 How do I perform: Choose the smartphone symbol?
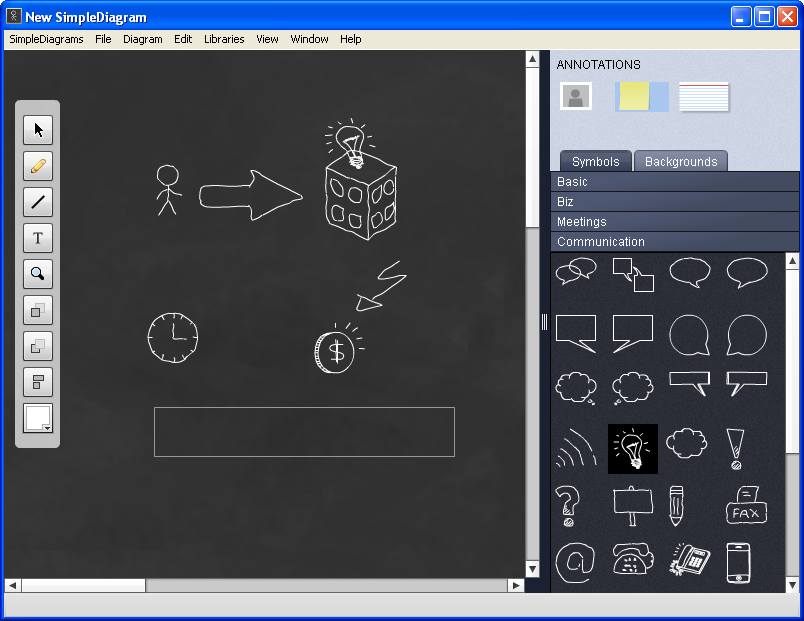[x=738, y=563]
